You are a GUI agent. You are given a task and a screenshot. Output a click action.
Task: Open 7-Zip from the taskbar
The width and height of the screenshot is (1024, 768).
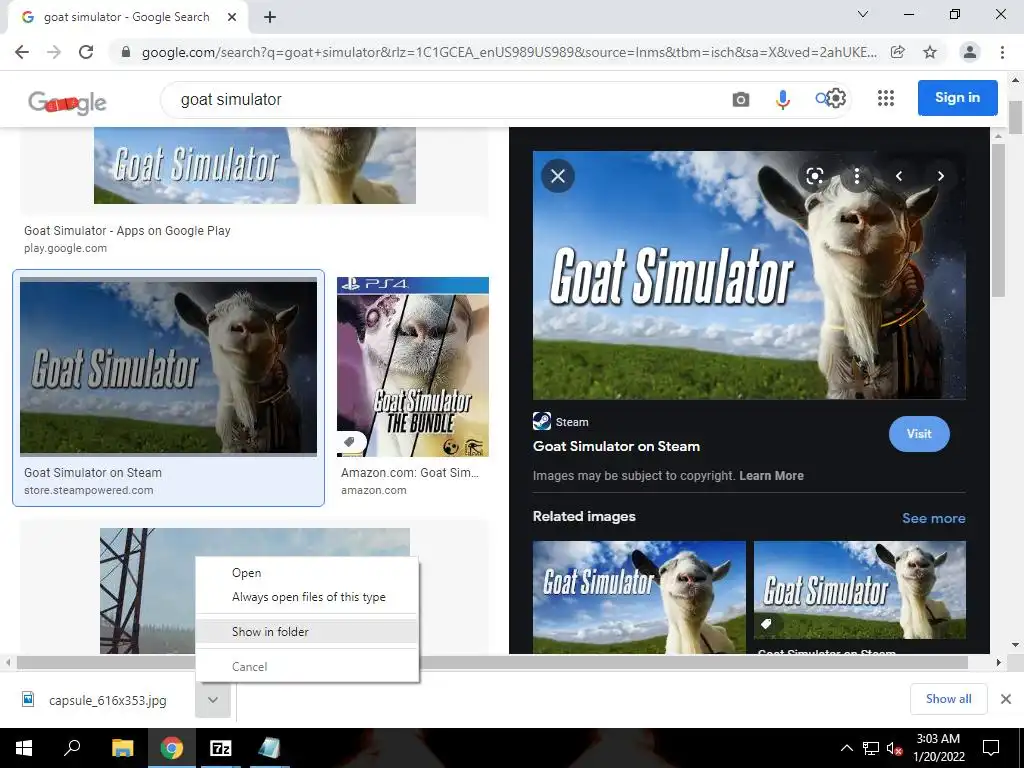point(221,748)
